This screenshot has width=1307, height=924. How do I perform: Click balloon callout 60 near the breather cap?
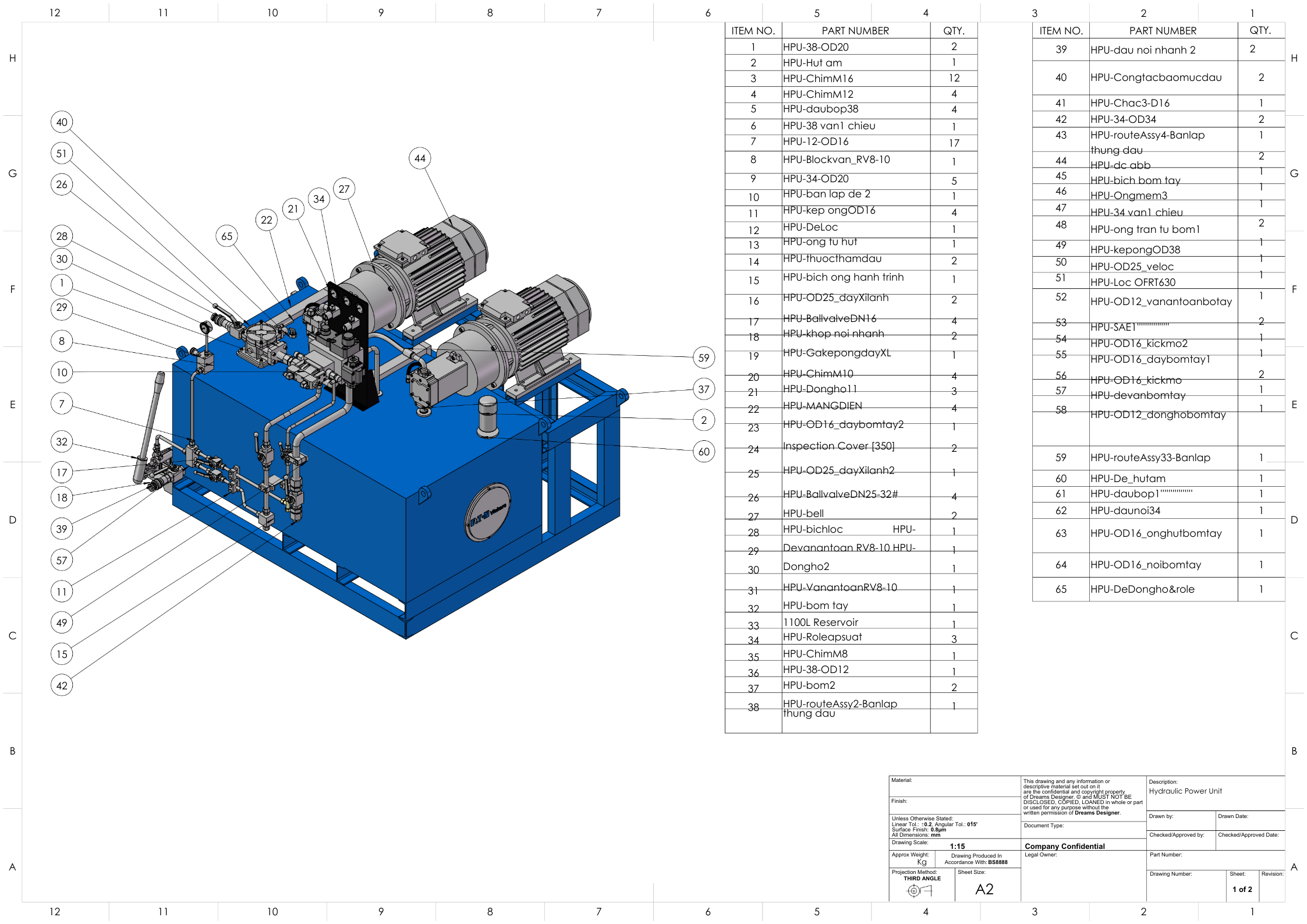tap(704, 450)
